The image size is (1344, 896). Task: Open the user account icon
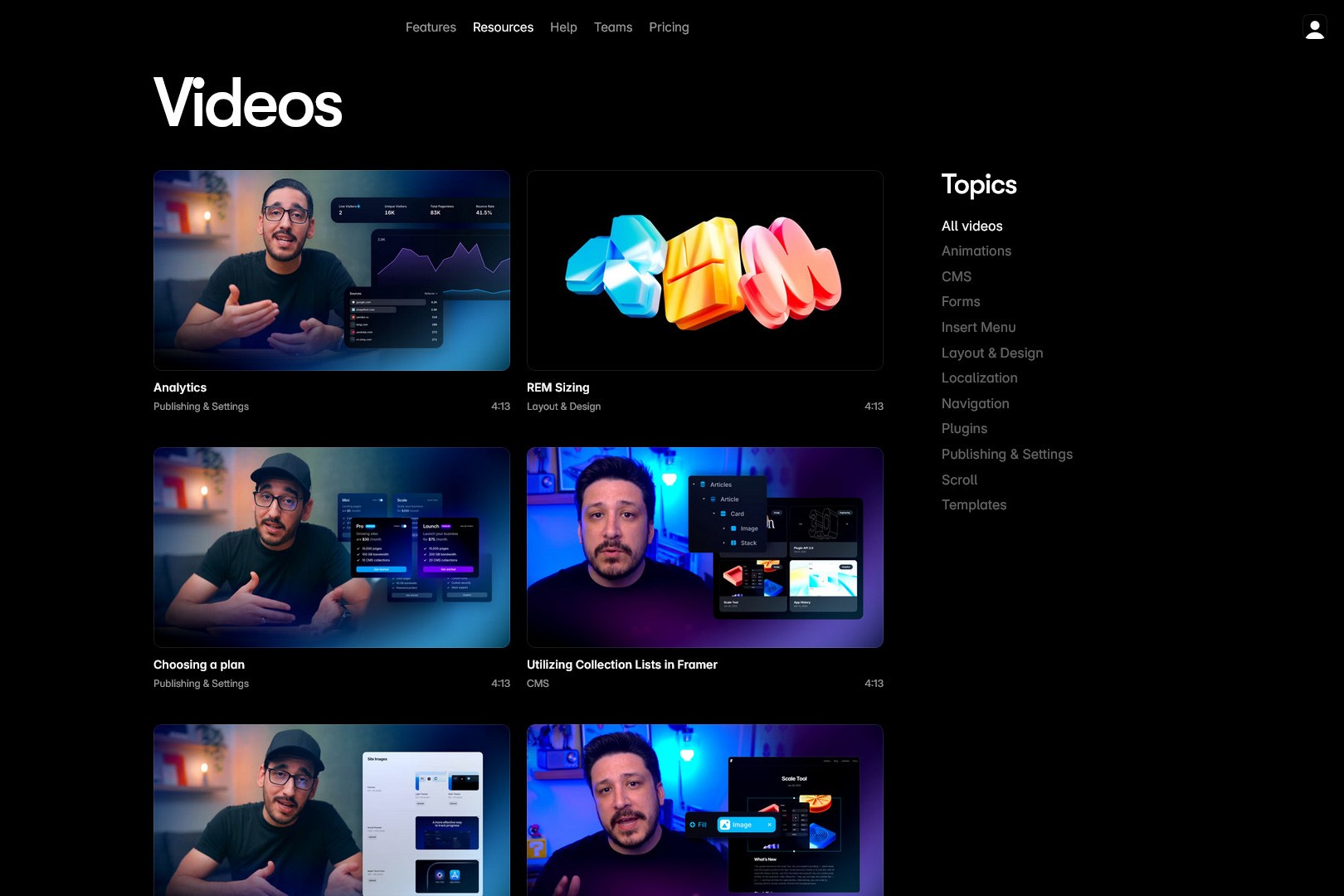click(1315, 28)
